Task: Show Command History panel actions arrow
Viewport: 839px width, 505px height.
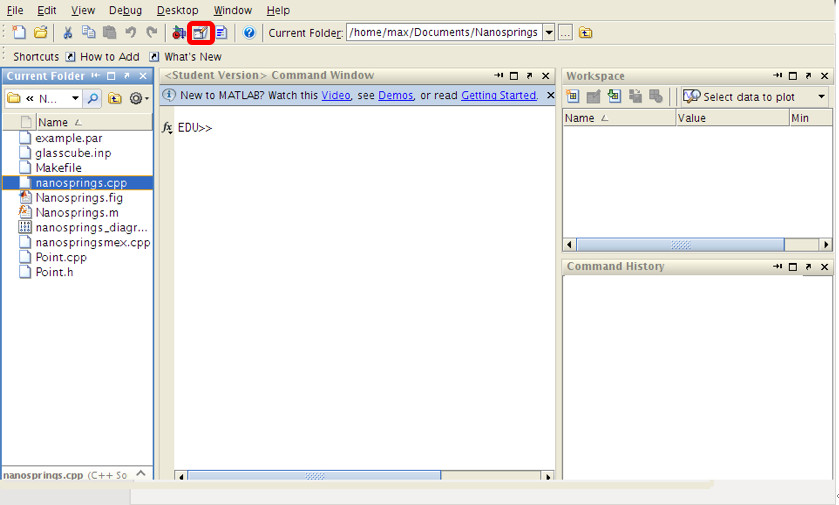Action: [777, 266]
